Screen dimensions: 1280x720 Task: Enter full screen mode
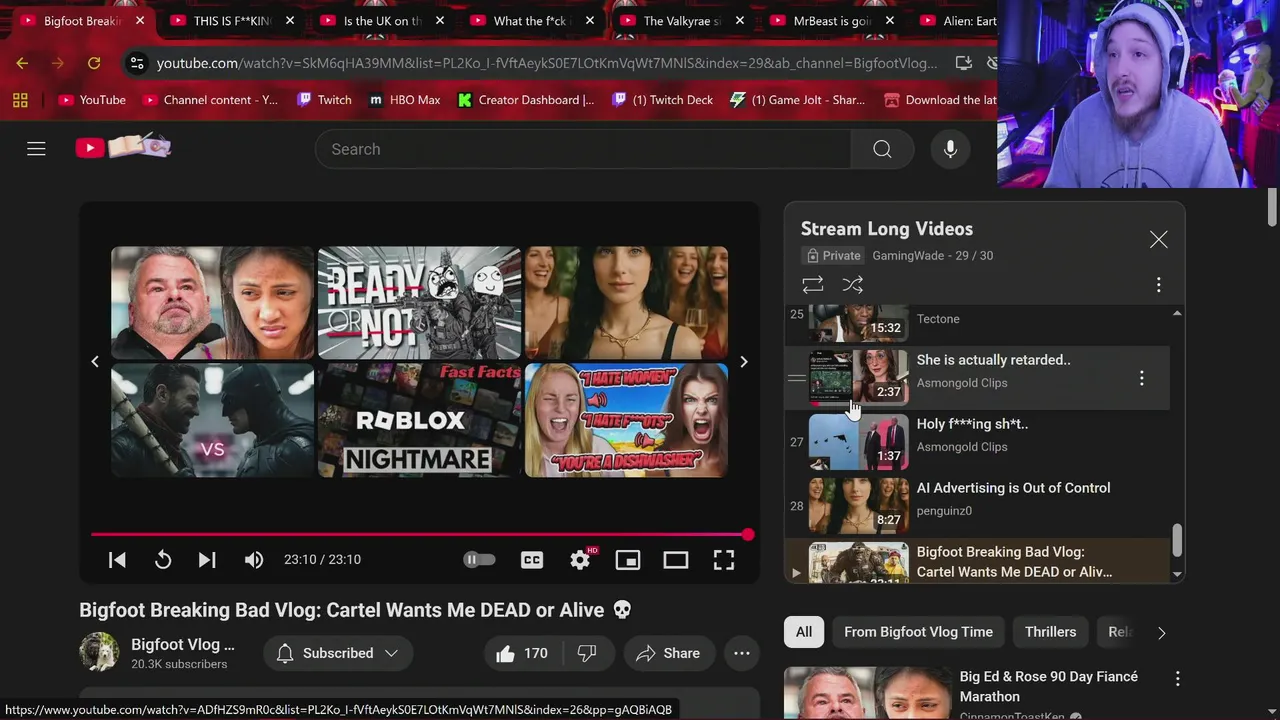724,560
